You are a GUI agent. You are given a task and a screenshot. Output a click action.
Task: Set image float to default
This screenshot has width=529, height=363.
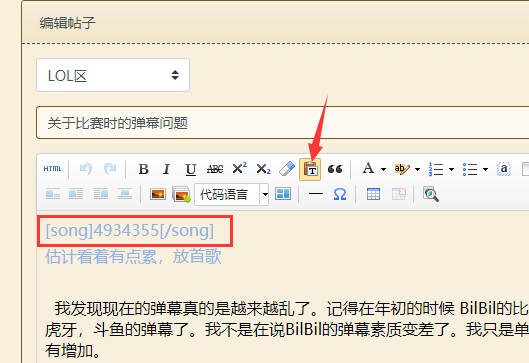53,194
